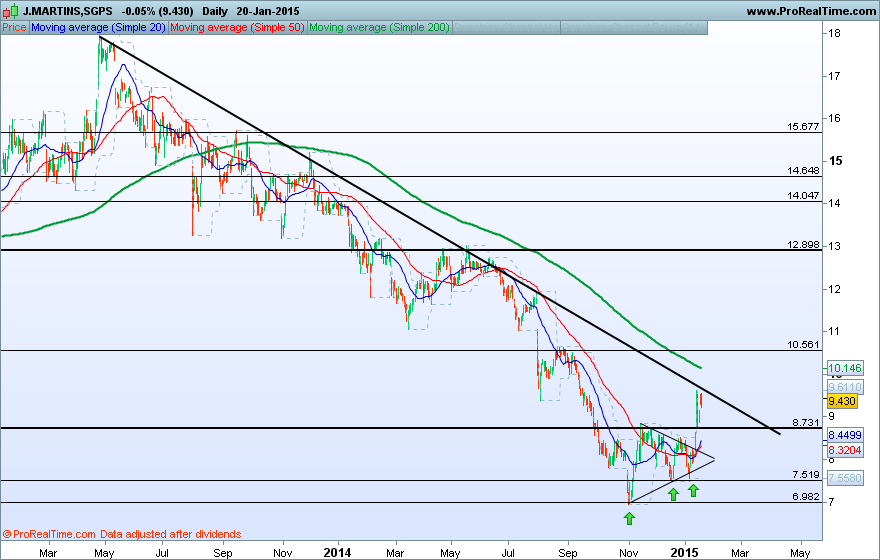880x560 pixels.
Task: Click the 14.648 horizontal level label
Action: (803, 171)
